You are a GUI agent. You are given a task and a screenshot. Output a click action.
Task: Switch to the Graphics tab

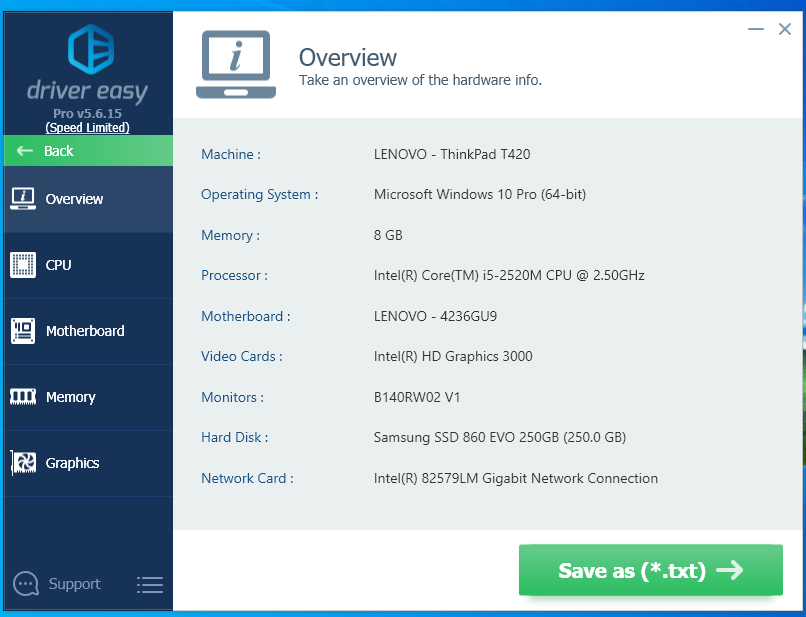click(88, 463)
